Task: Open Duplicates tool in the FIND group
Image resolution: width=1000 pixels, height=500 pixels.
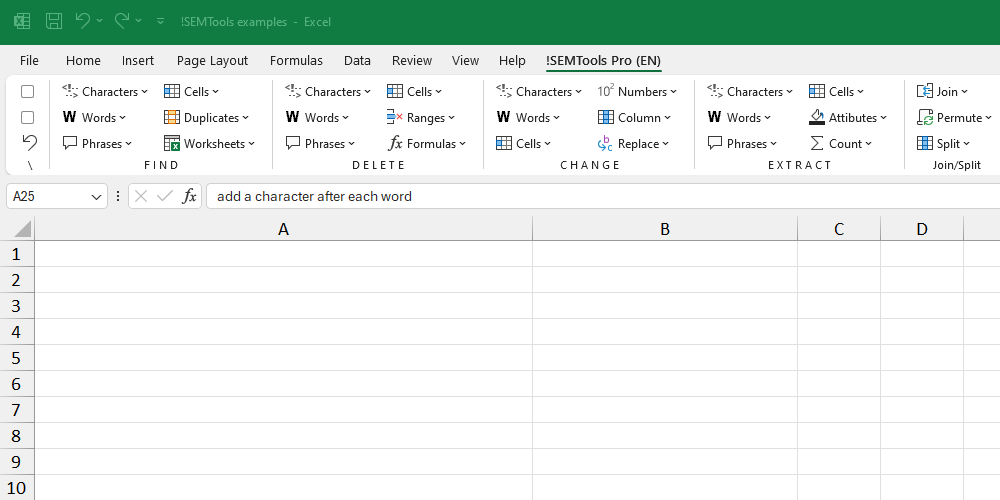Action: (209, 117)
